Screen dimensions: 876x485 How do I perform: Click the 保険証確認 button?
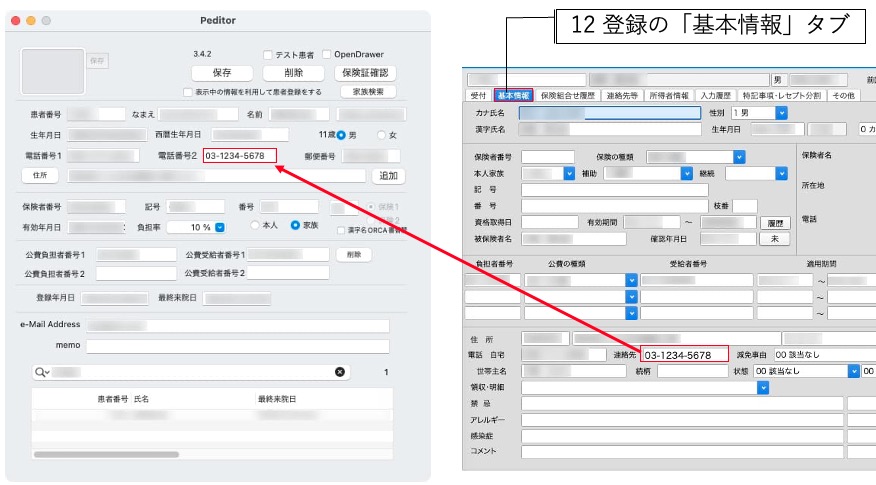[x=365, y=73]
